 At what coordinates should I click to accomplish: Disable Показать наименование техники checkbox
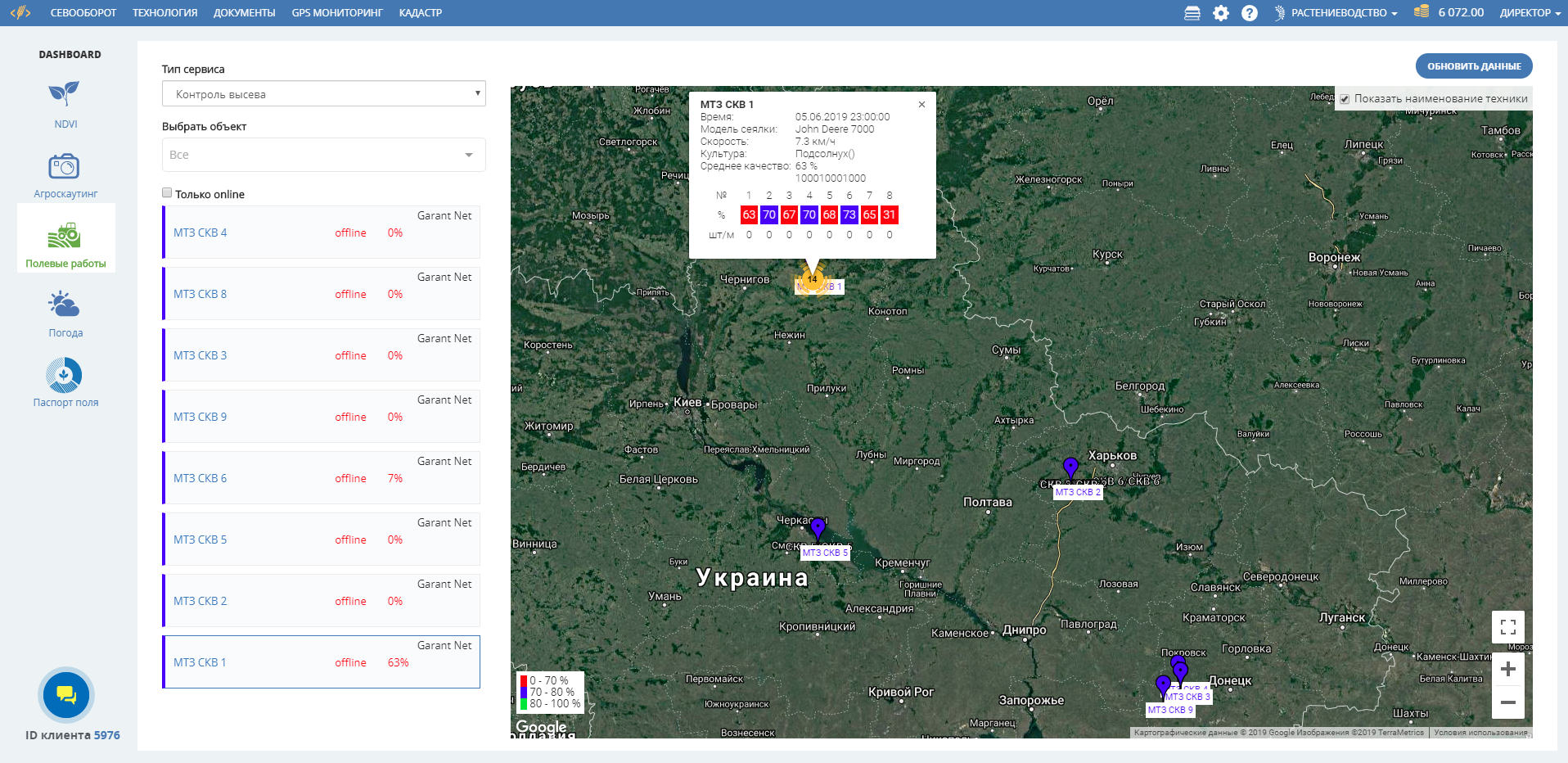1345,97
